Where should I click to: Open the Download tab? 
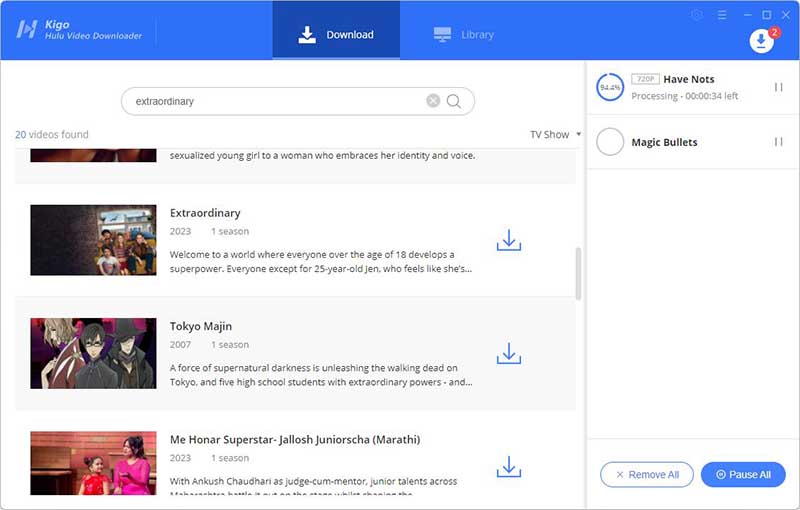tap(336, 31)
